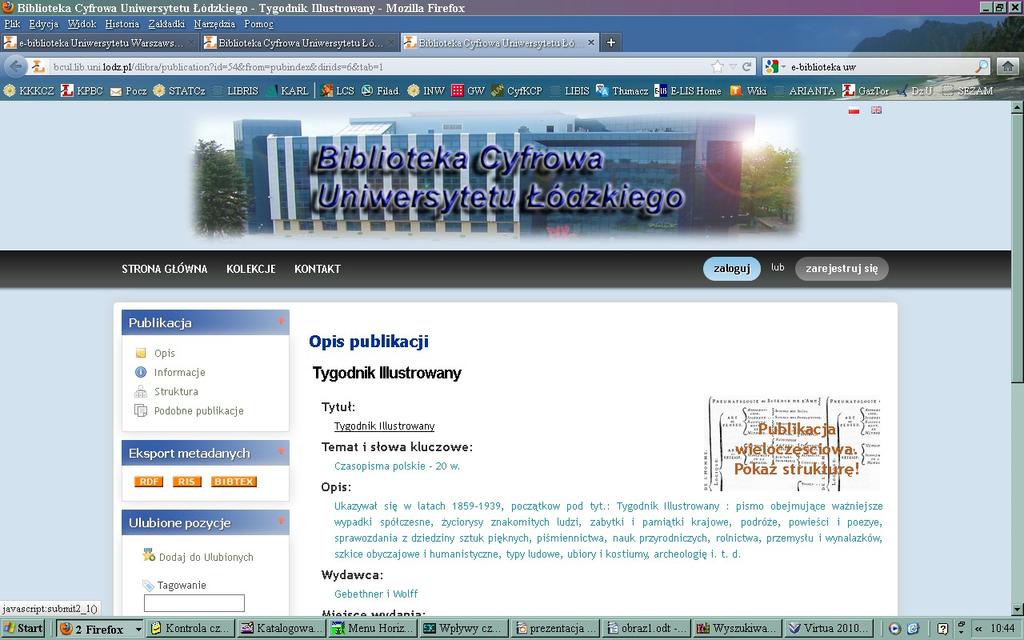Viewport: 1024px width, 640px height.
Task: Open Informacje in the Publikacja panel
Action: click(179, 372)
